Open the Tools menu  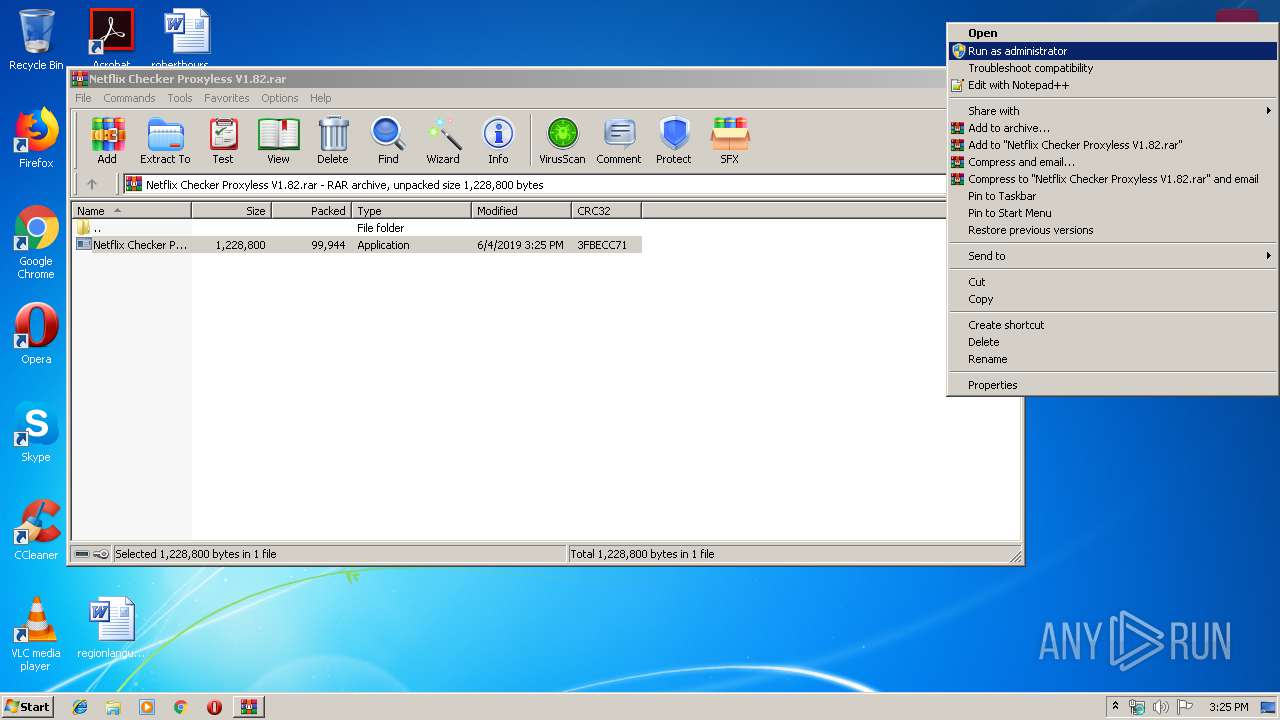pyautogui.click(x=180, y=98)
